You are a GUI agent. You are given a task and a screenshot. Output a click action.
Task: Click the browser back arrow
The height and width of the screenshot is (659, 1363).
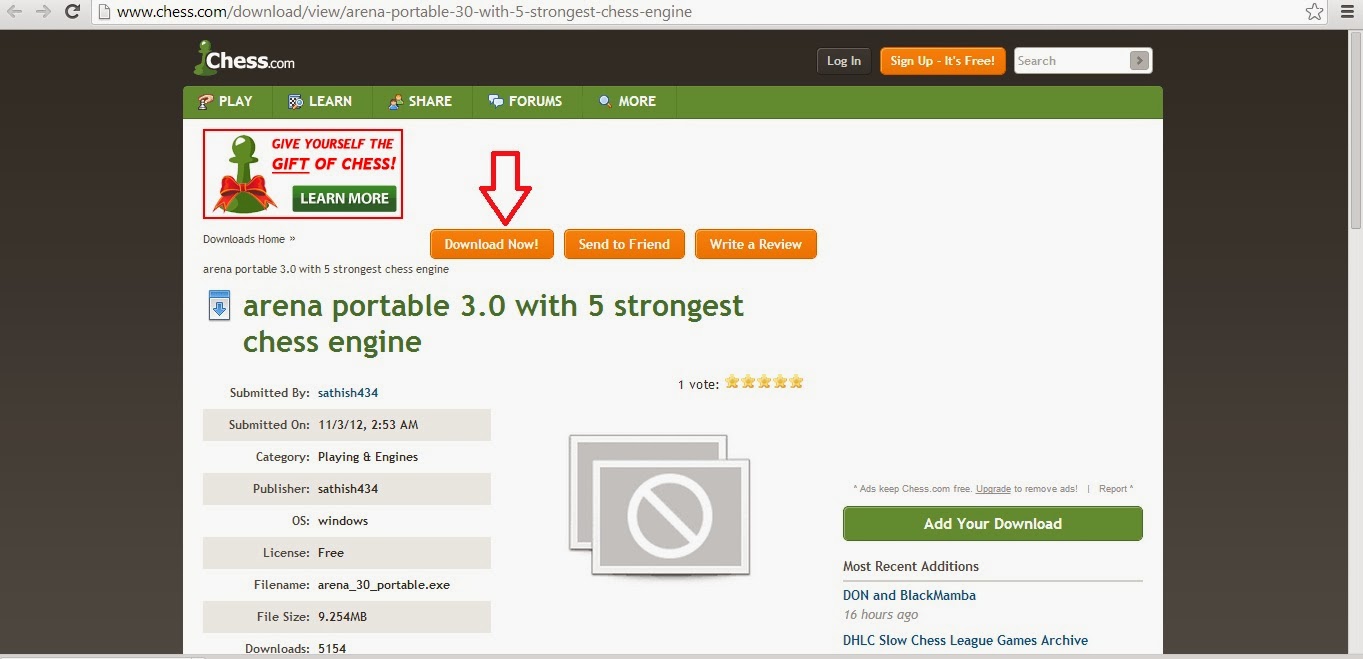[15, 12]
